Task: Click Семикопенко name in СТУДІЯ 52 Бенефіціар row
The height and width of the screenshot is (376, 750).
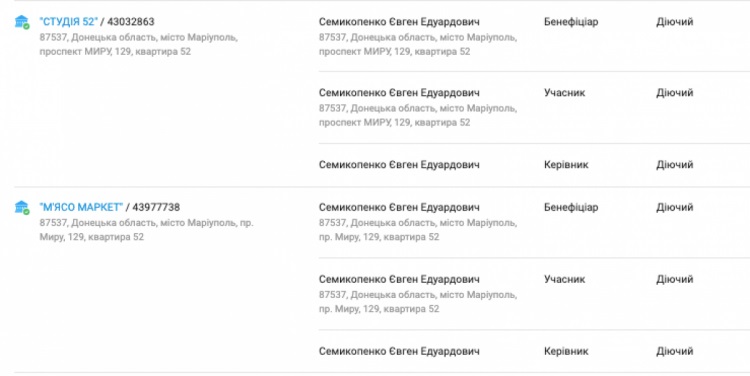Action: pos(399,22)
